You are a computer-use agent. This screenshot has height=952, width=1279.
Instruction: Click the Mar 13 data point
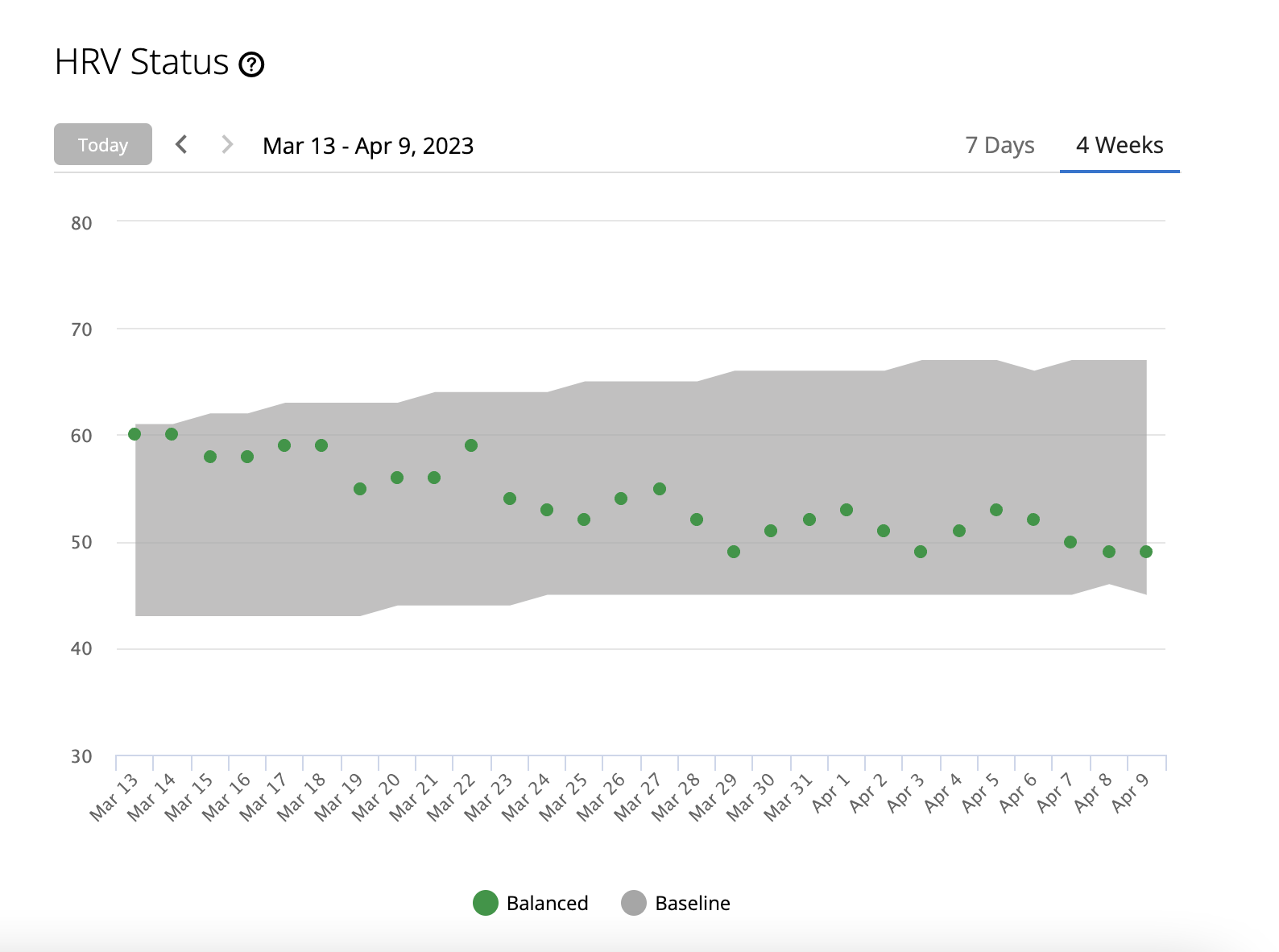(x=135, y=434)
